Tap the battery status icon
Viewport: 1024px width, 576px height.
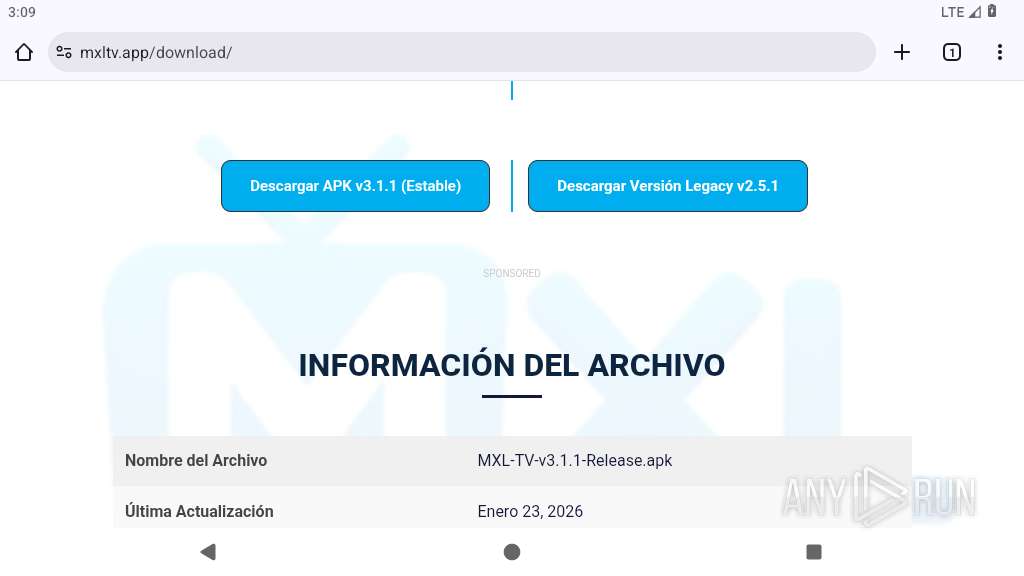click(992, 11)
